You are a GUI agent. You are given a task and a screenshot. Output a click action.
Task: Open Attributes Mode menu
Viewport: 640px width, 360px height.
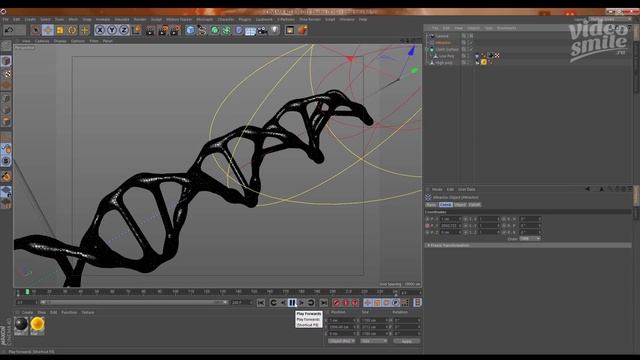coord(437,189)
